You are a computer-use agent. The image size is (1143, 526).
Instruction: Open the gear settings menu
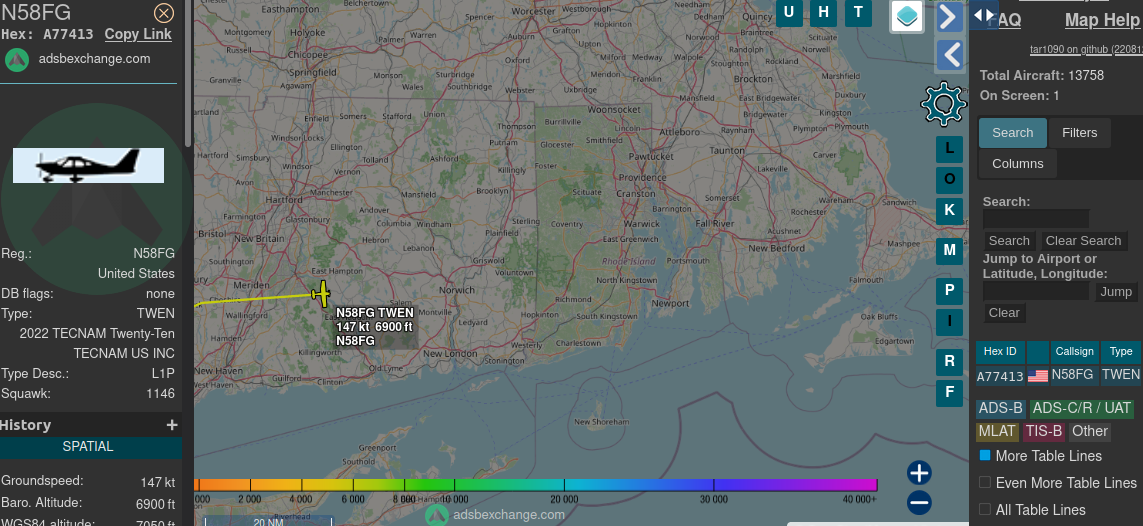(943, 104)
